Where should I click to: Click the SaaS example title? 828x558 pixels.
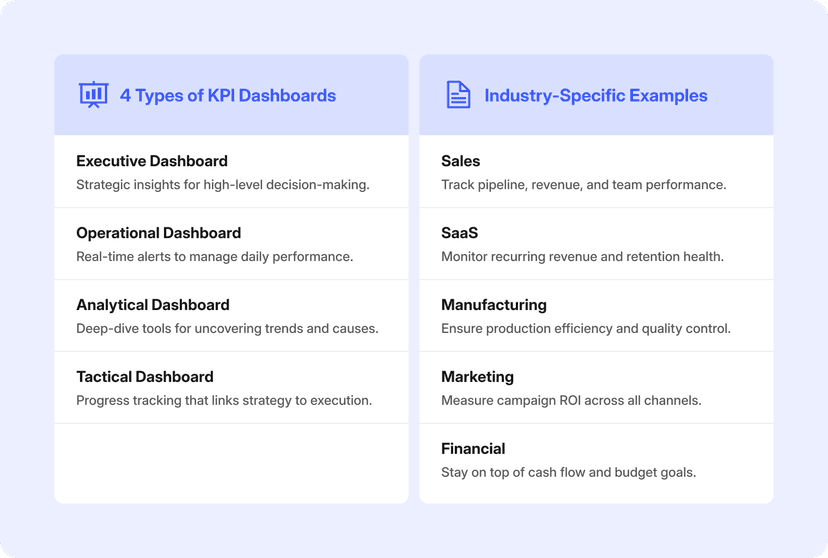click(x=459, y=233)
